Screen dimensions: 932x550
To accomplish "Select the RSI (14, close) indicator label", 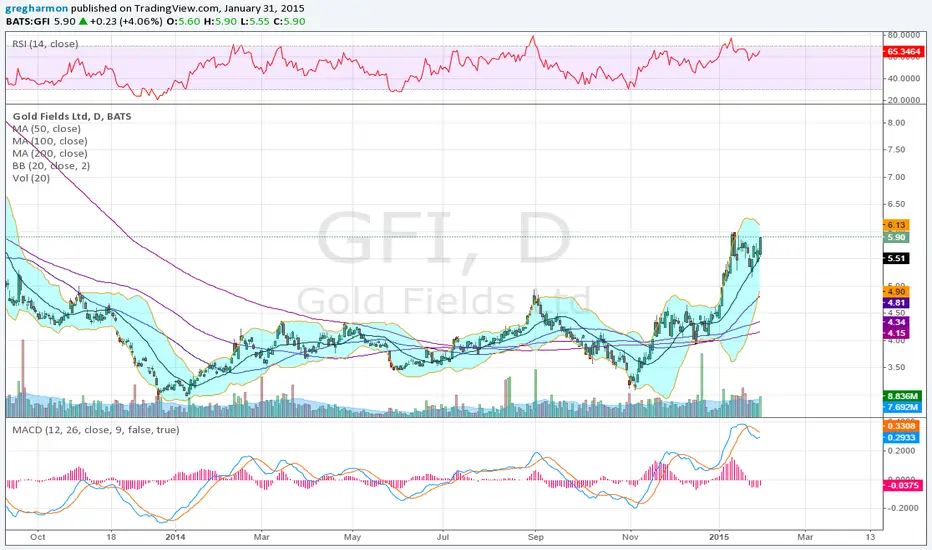I will point(45,44).
